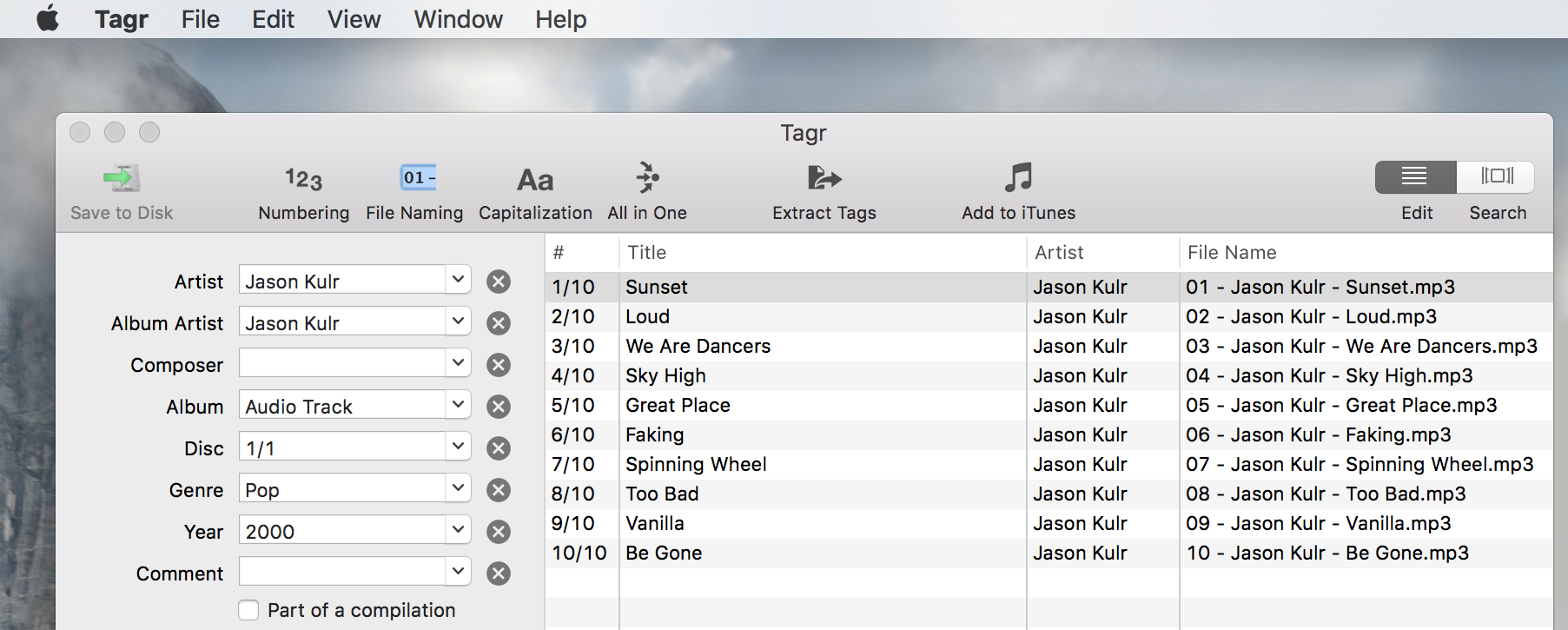The image size is (1568, 630).
Task: Click track number 7/10
Action: (x=573, y=464)
